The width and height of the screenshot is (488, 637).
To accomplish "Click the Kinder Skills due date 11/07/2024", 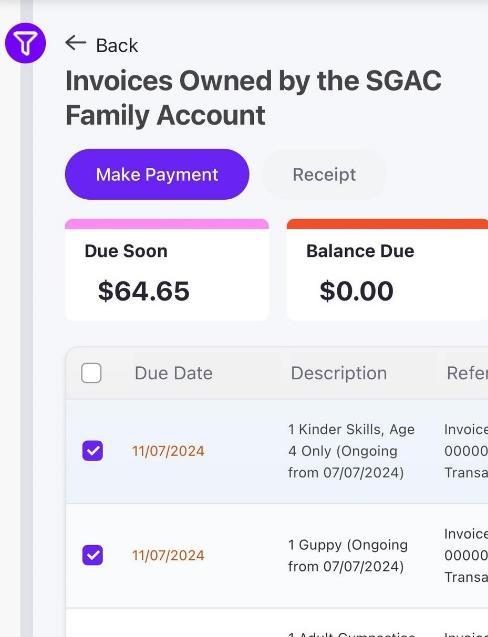I will 168,451.
